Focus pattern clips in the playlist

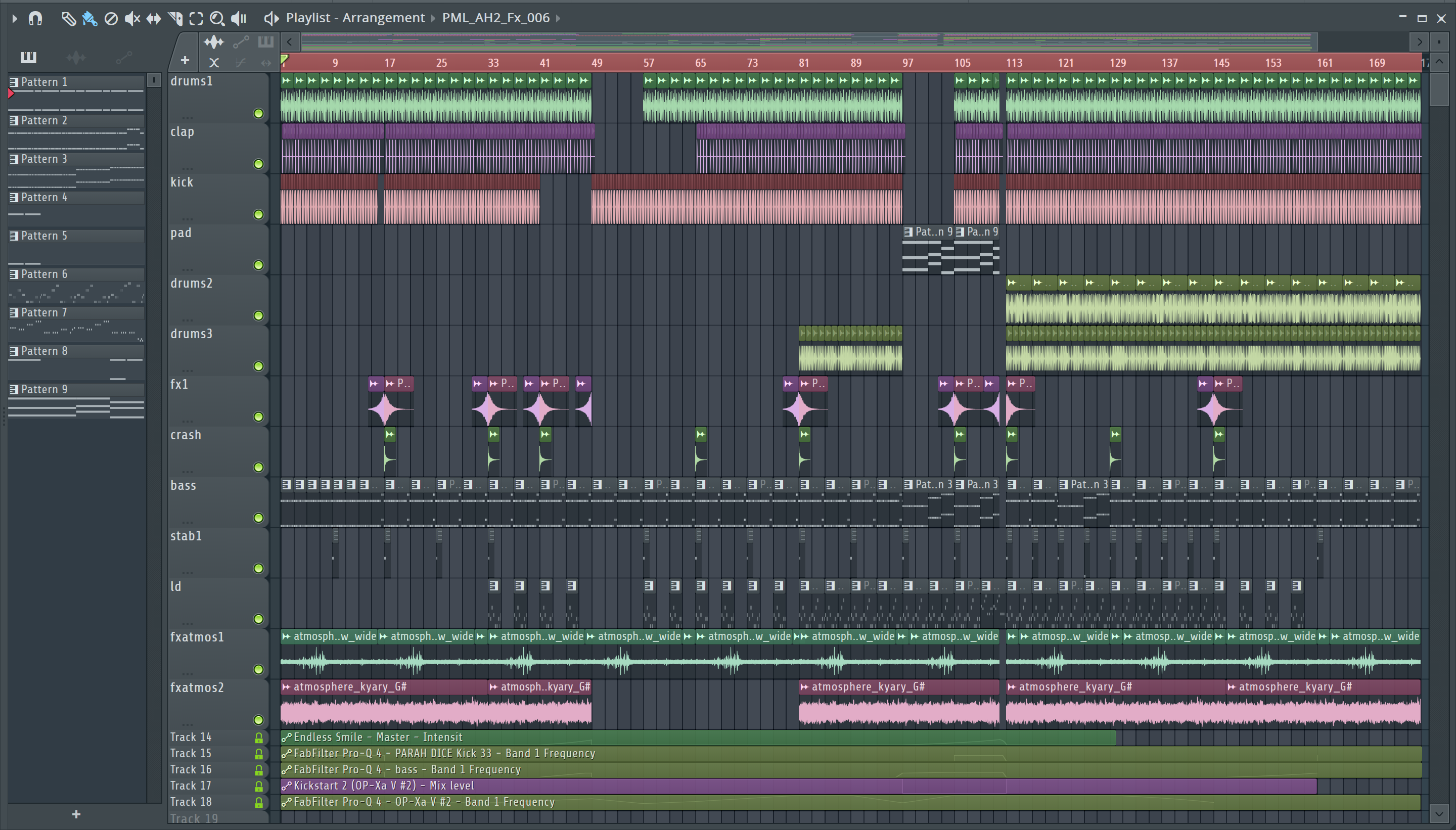tap(265, 41)
